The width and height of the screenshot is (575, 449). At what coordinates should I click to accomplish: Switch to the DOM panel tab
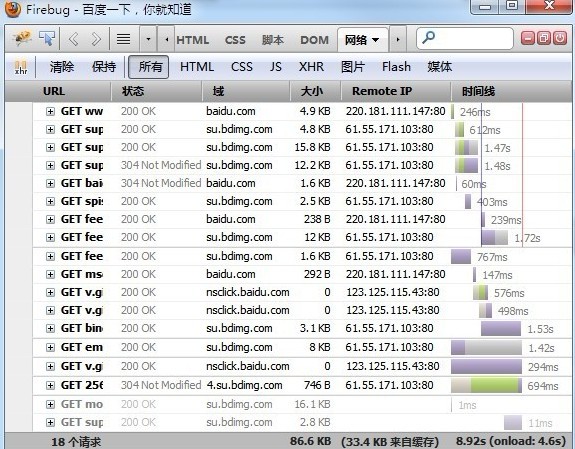[314, 40]
